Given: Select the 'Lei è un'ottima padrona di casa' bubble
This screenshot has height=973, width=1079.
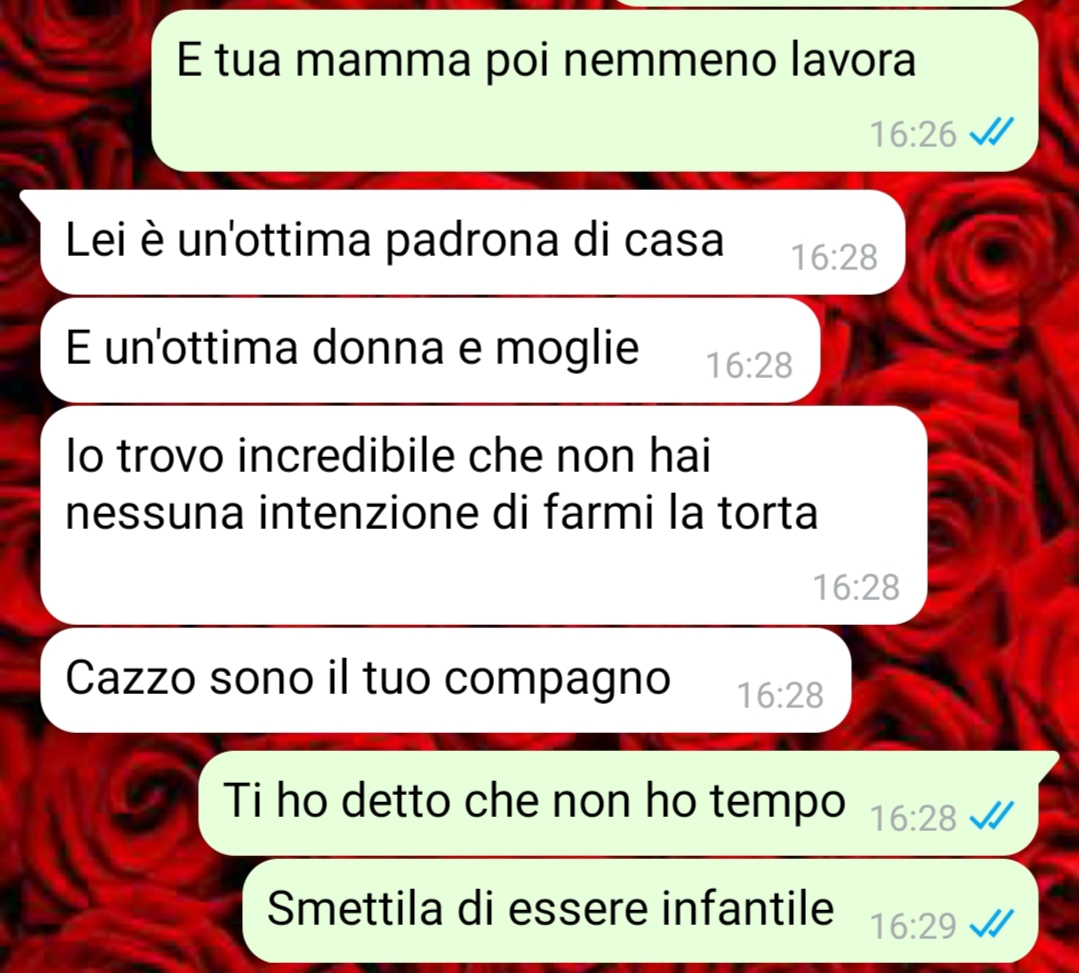Looking at the screenshot, I should 472,242.
